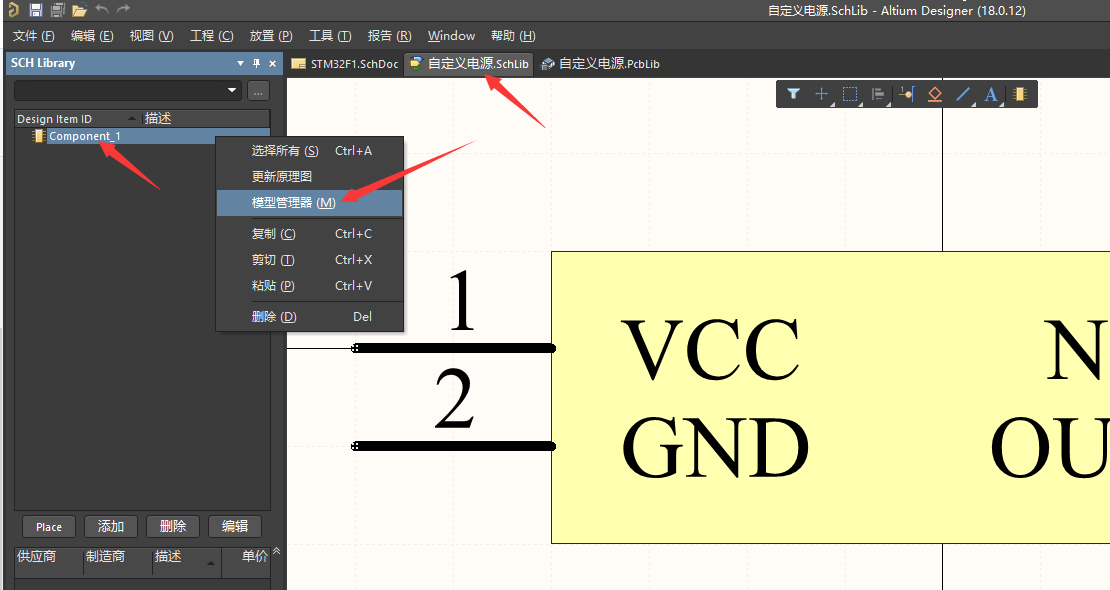Click the 描述 column header in component list
Image resolution: width=1110 pixels, height=590 pixels.
coord(205,118)
